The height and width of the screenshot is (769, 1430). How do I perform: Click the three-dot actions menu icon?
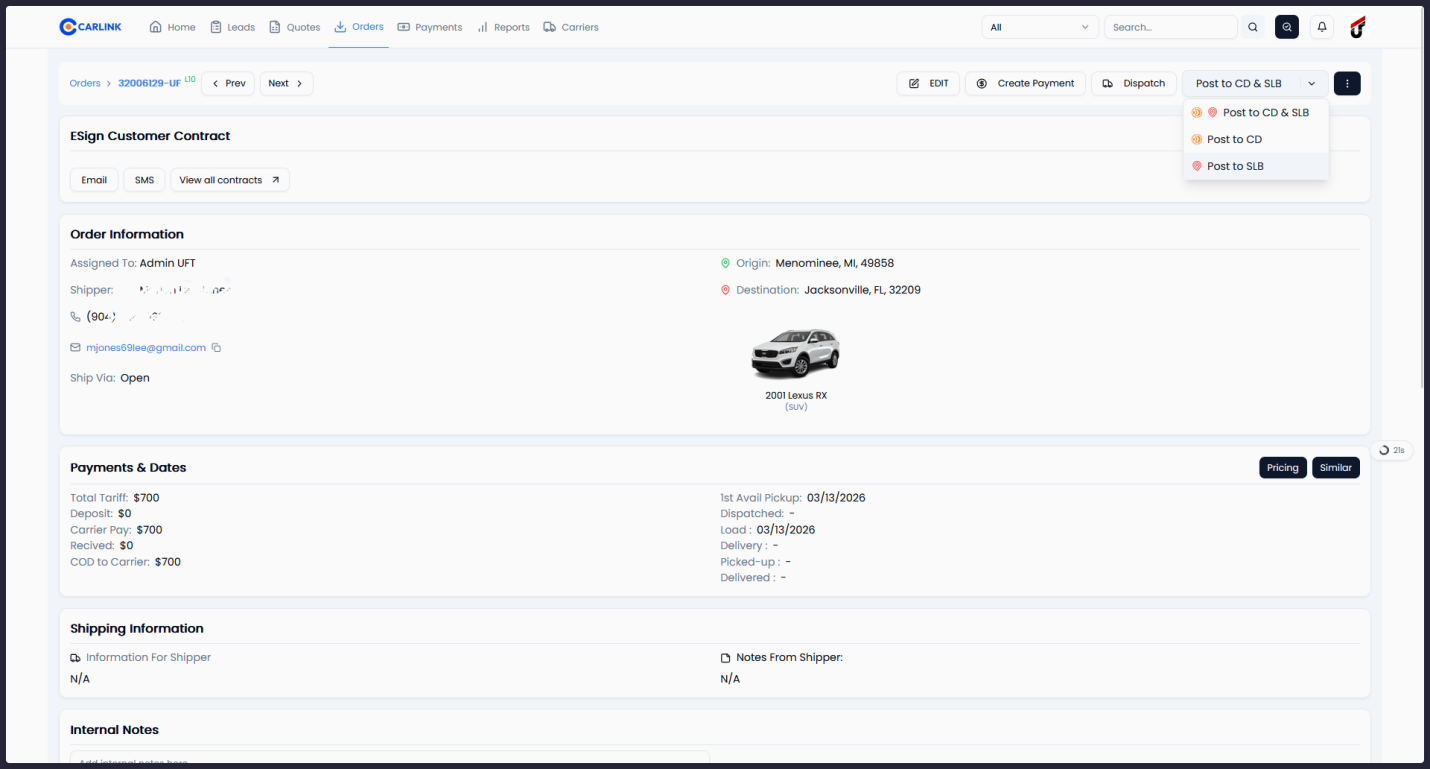pyautogui.click(x=1347, y=83)
